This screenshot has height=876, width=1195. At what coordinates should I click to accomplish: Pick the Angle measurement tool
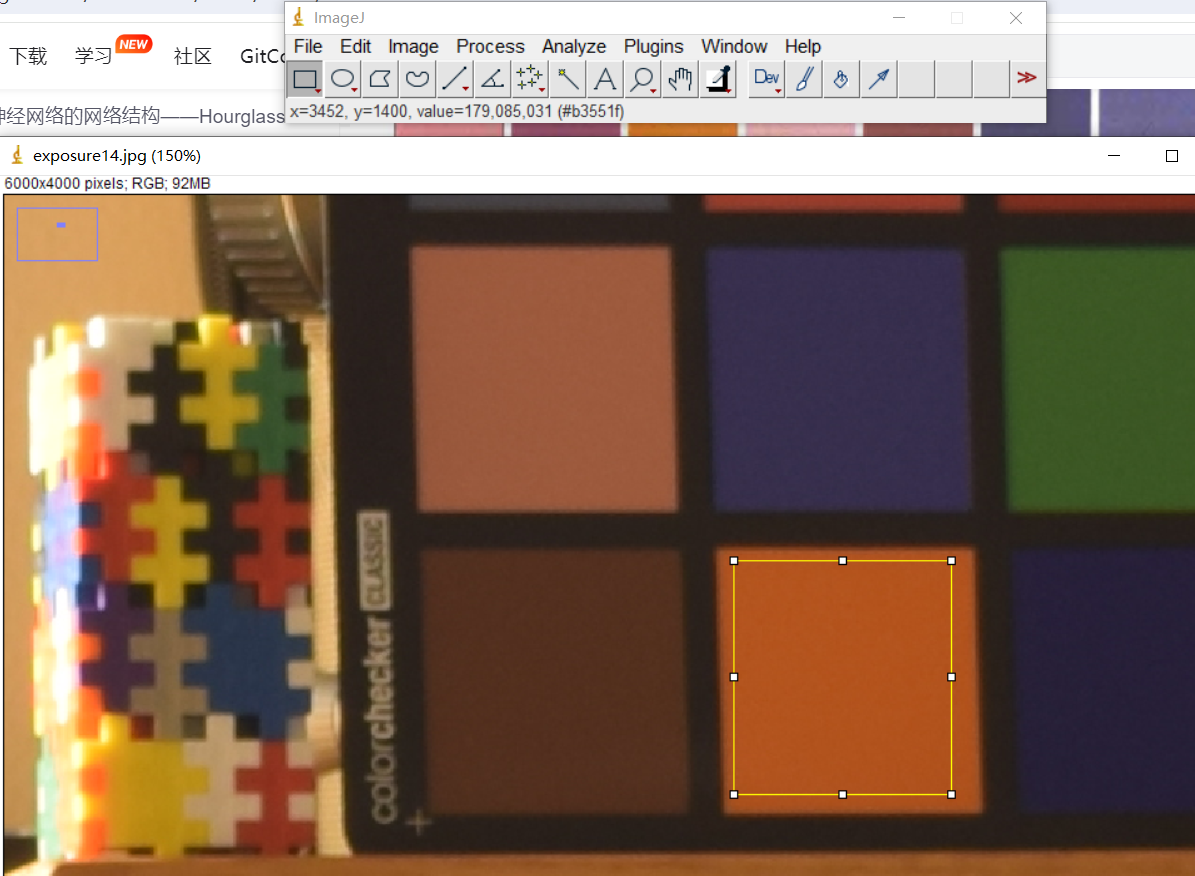tap(492, 79)
